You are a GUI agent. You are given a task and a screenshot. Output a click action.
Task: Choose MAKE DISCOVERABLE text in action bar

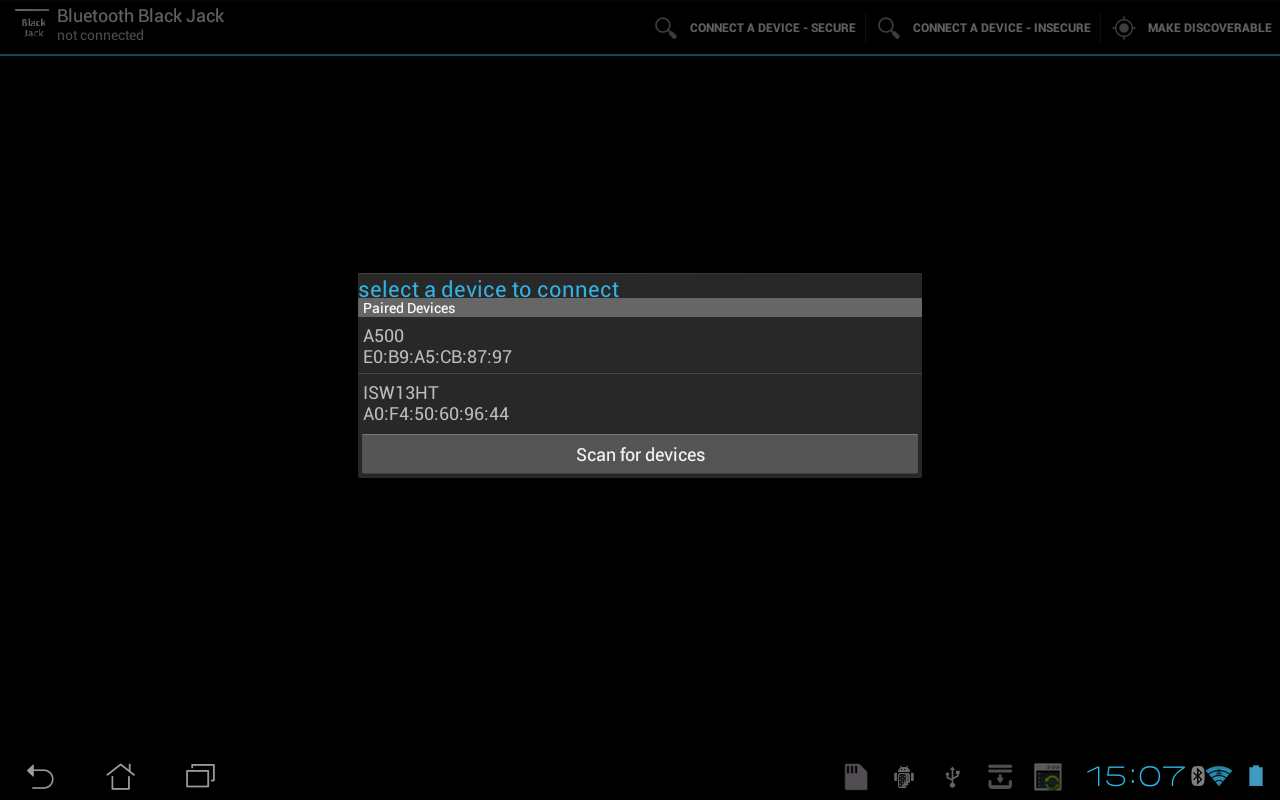tap(1209, 28)
